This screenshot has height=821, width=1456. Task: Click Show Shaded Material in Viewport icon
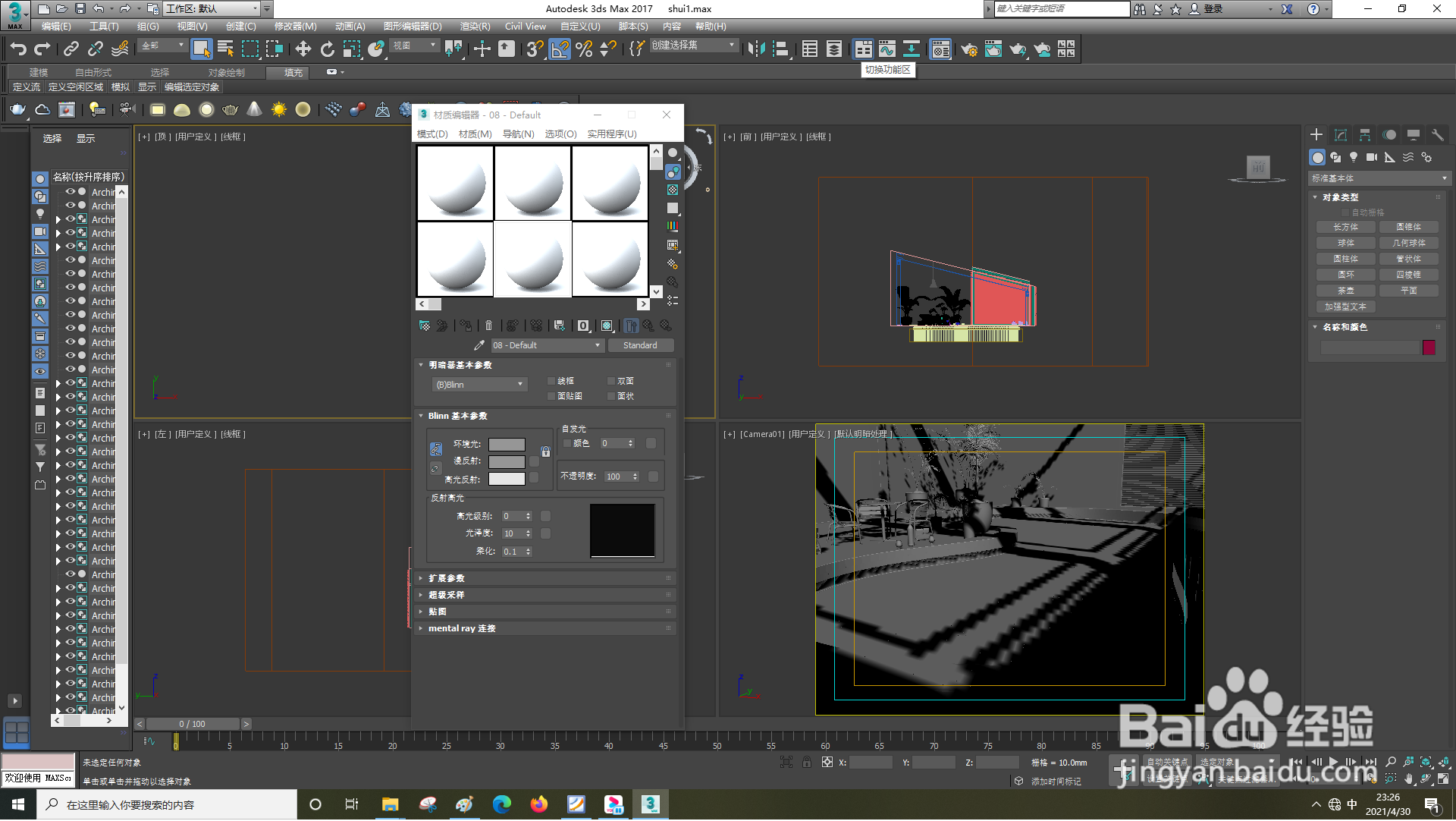[x=607, y=326]
